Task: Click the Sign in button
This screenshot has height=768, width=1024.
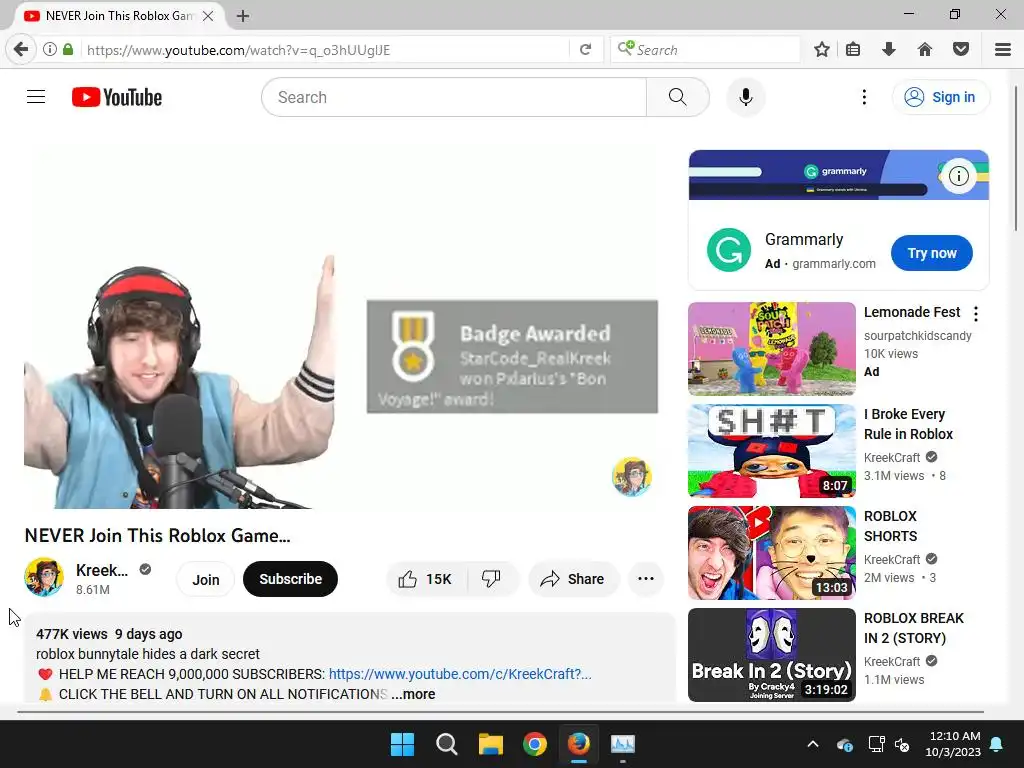Action: coord(940,97)
